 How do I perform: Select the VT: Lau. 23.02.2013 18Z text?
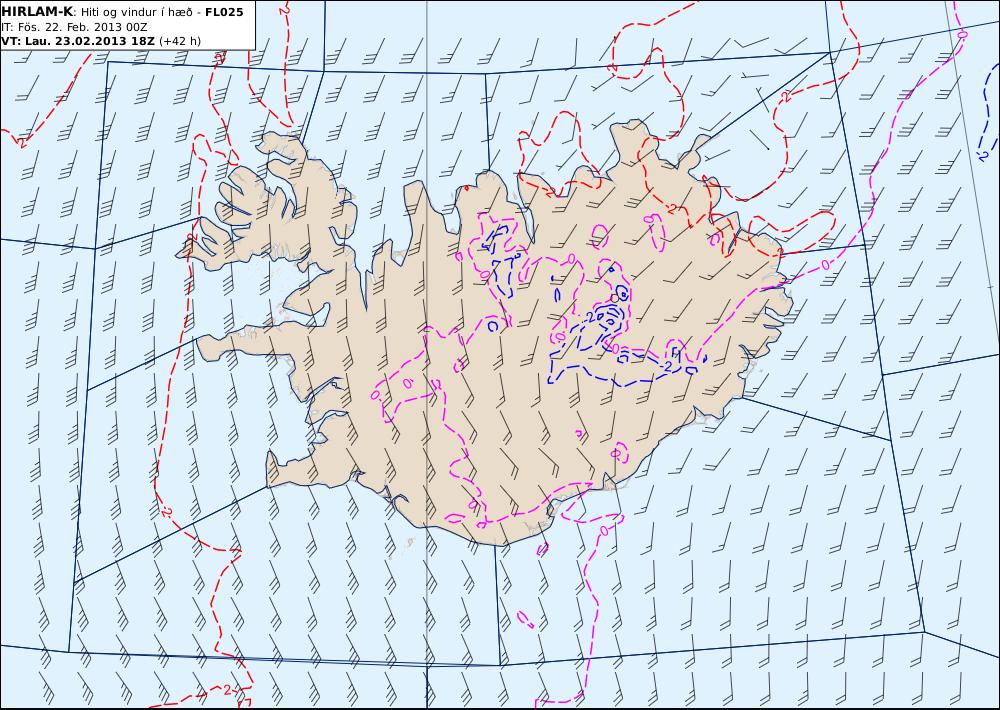click(x=78, y=41)
